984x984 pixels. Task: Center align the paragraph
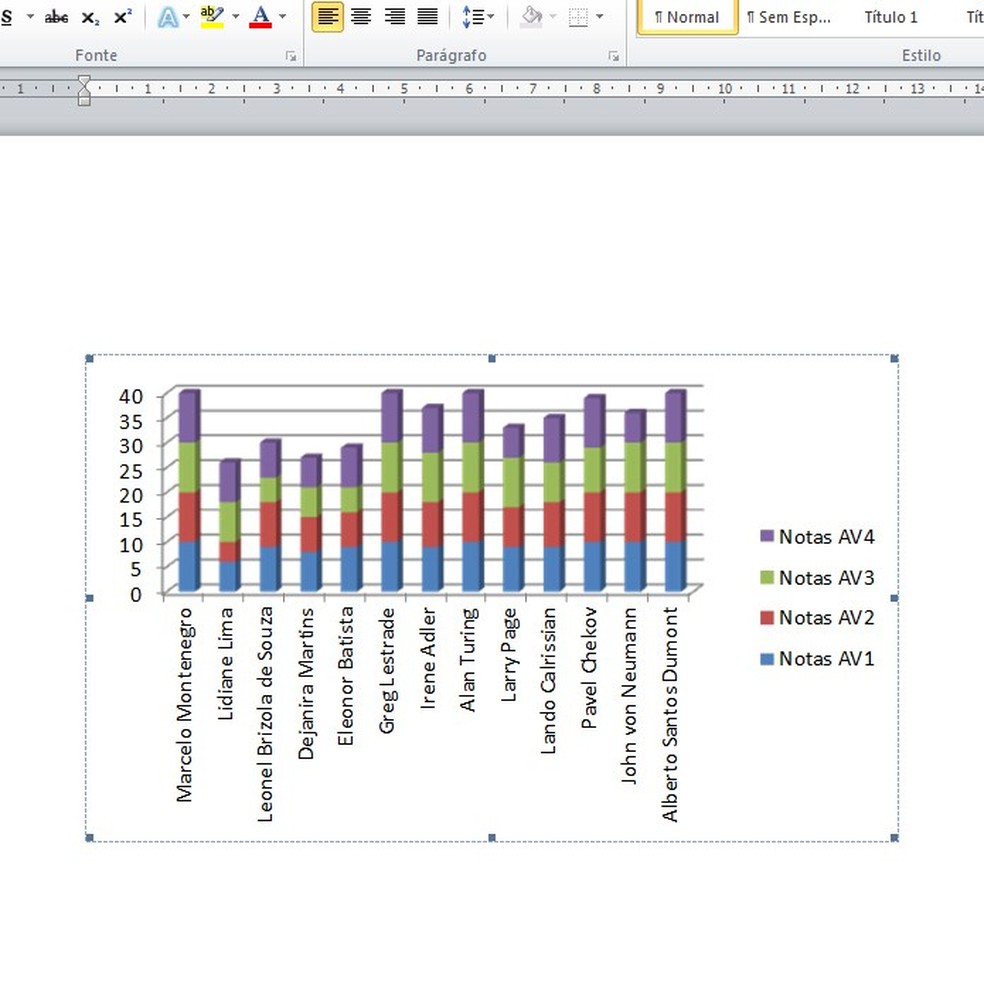pyautogui.click(x=361, y=17)
